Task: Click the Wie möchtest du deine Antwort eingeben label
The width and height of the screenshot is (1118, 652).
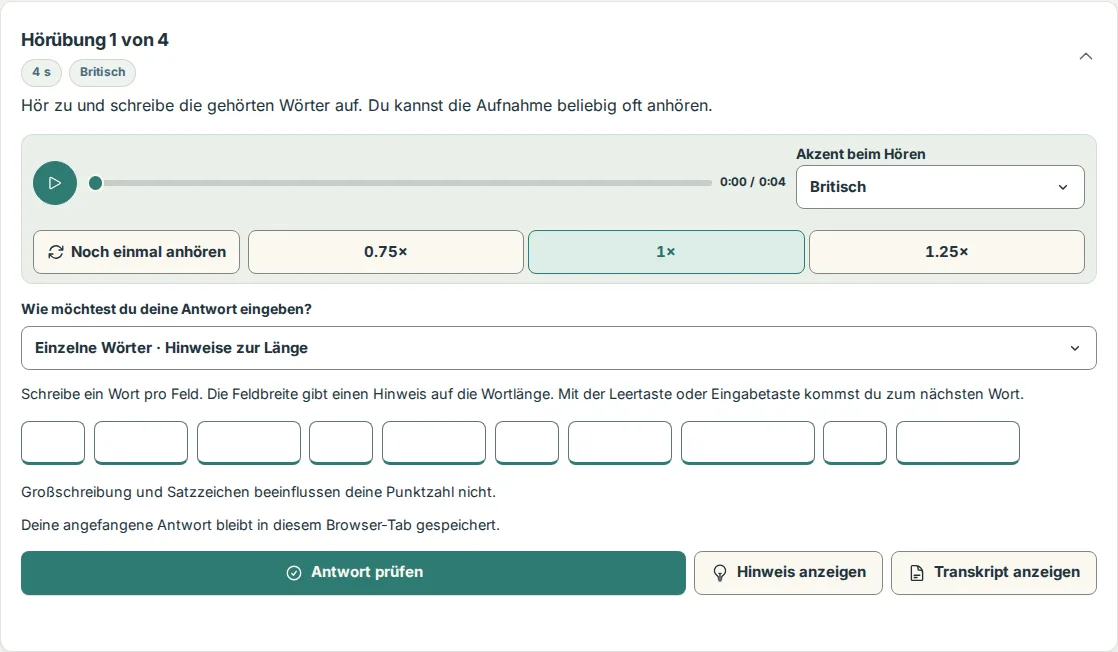Action: (166, 309)
